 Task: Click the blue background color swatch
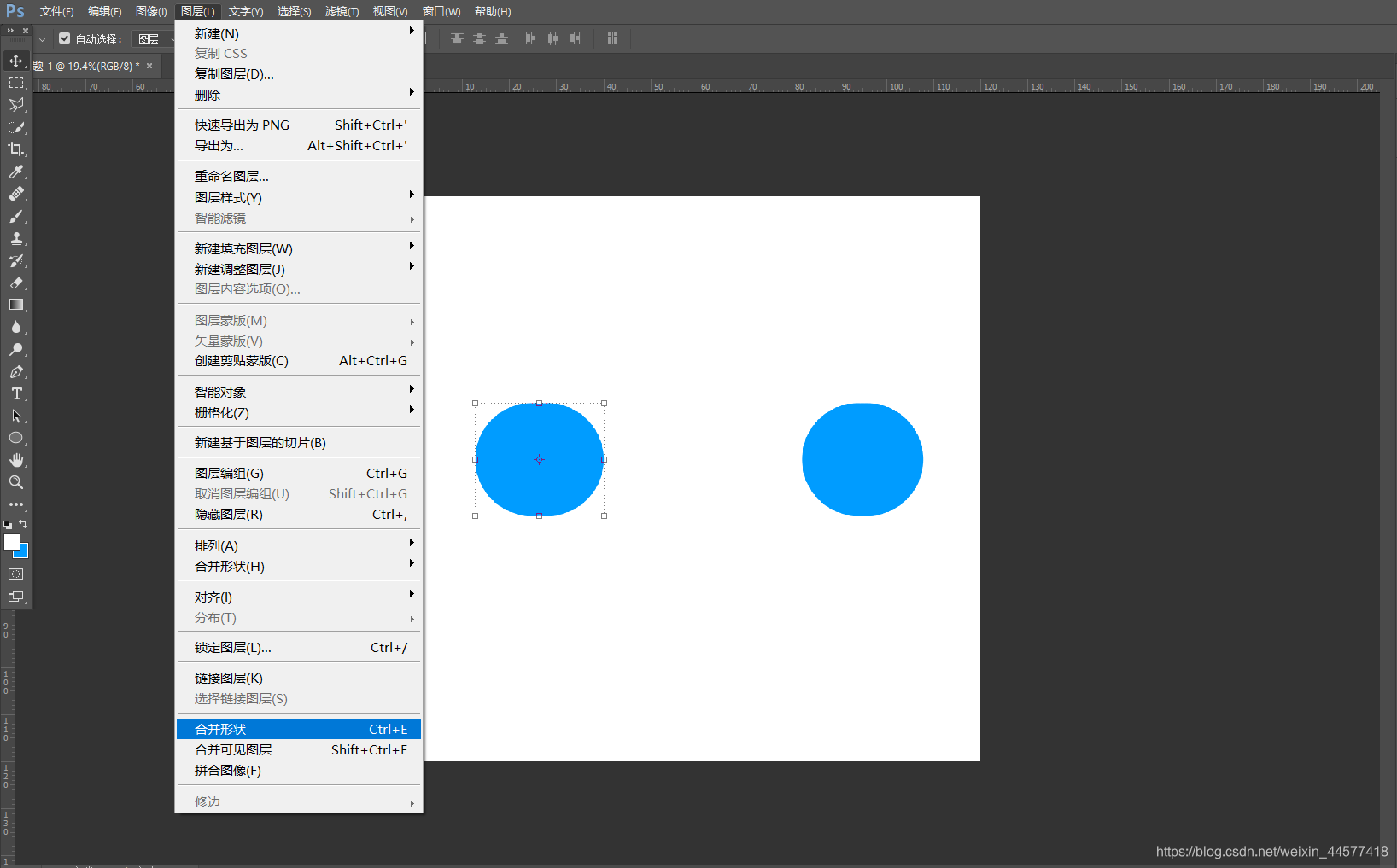tap(24, 553)
